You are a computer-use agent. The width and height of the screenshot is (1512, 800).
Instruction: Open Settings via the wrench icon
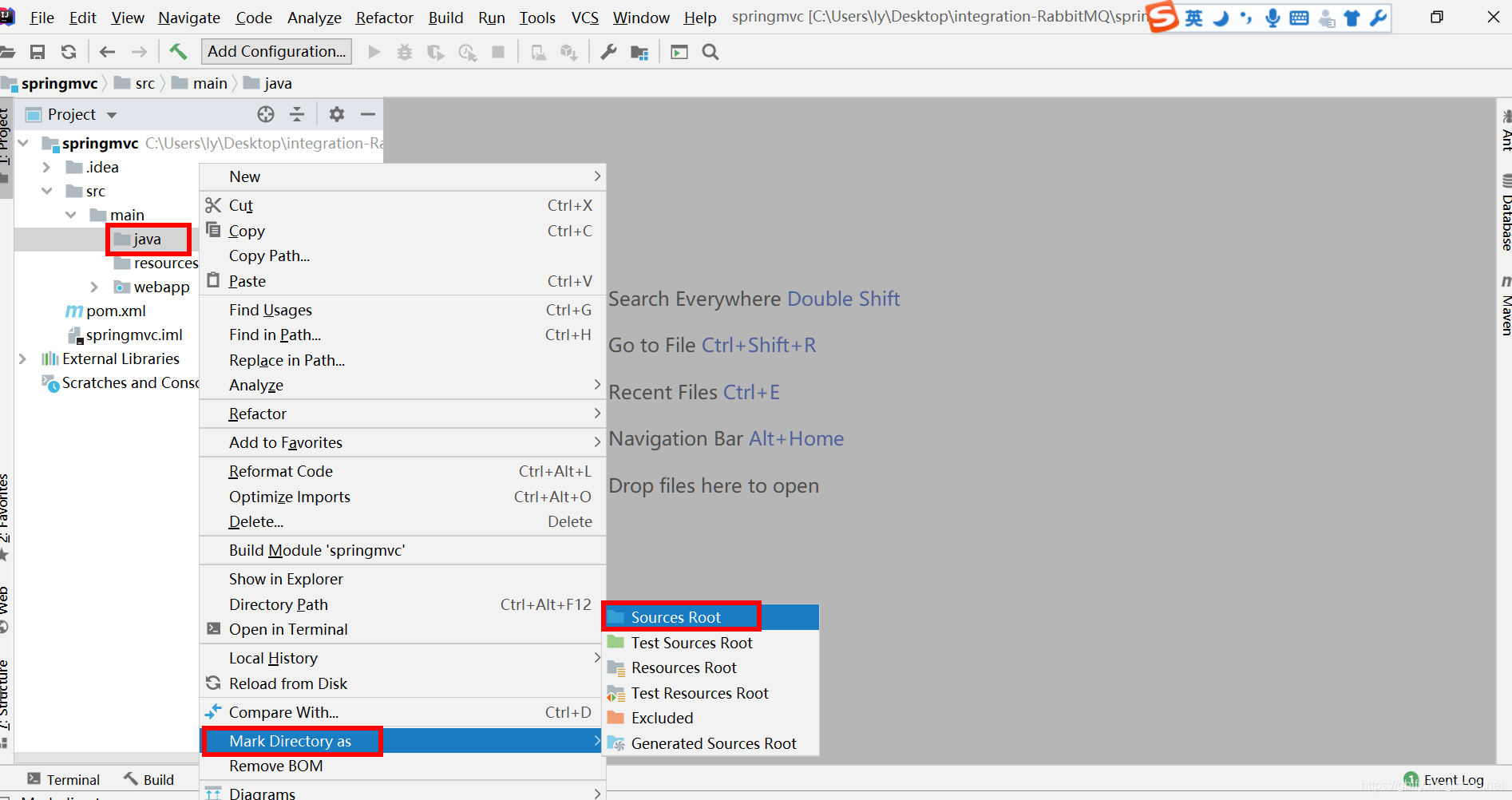tap(608, 52)
